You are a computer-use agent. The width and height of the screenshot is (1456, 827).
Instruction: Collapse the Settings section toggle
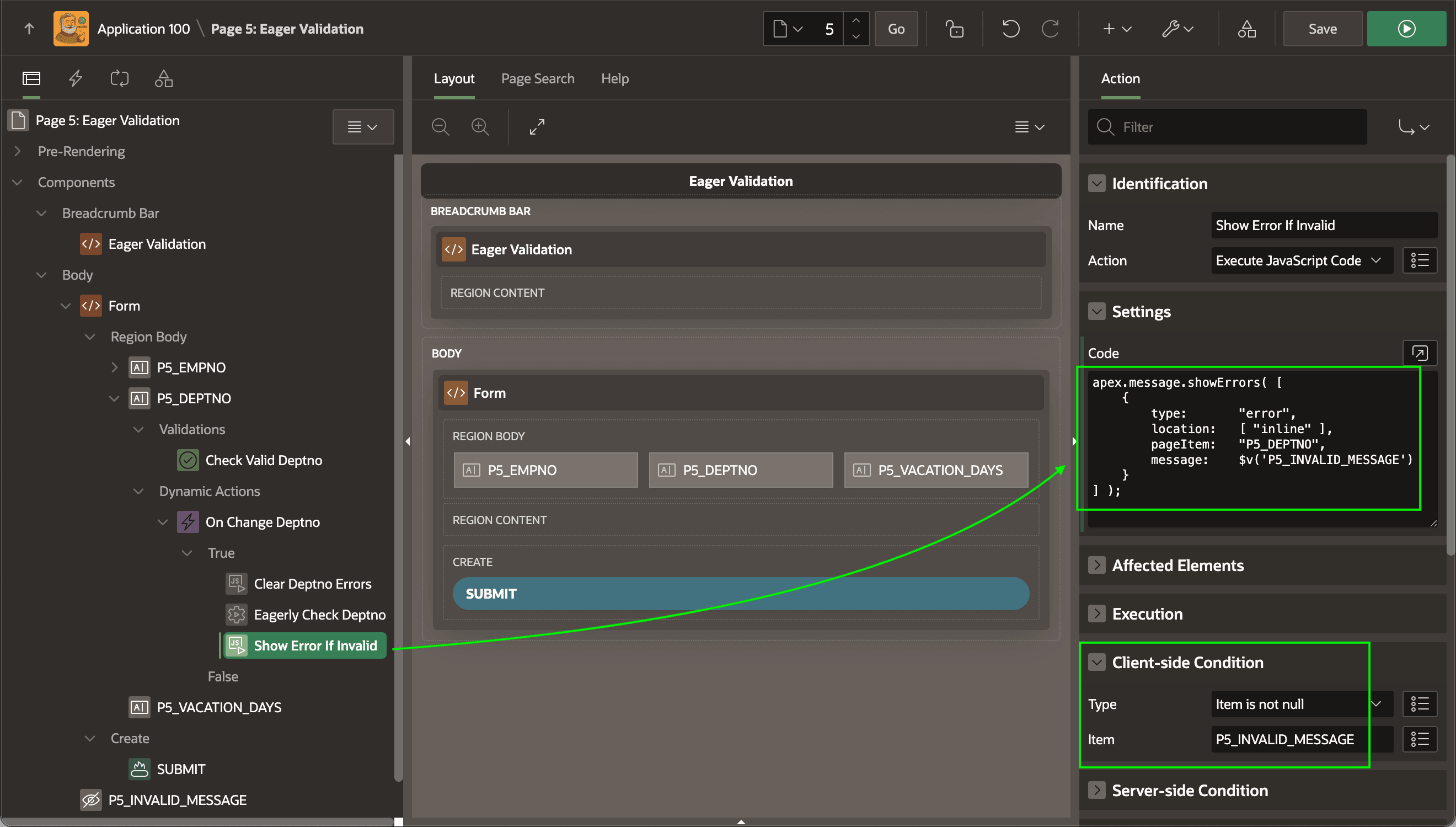(1096, 311)
